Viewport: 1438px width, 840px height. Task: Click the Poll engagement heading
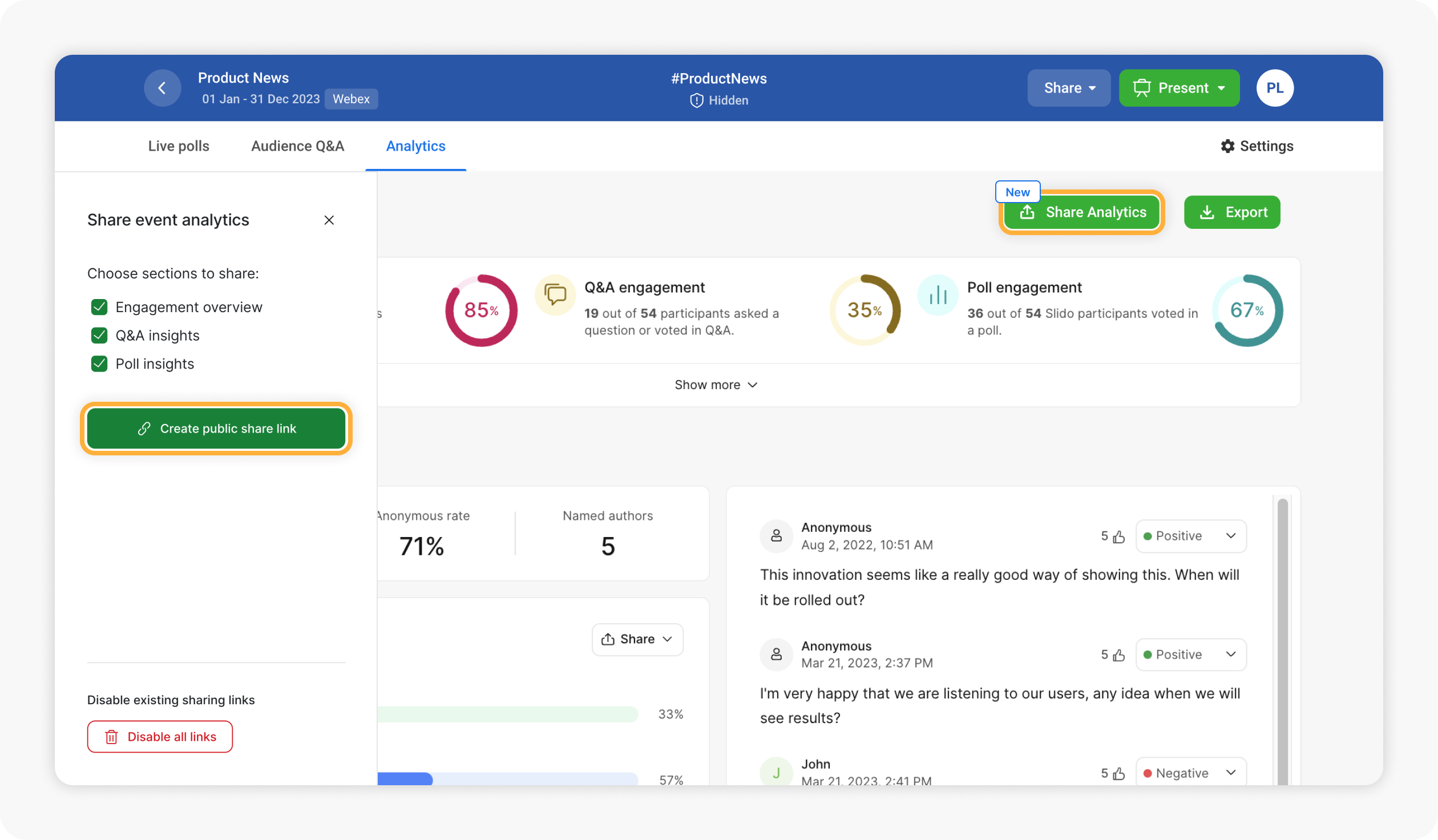click(1024, 288)
